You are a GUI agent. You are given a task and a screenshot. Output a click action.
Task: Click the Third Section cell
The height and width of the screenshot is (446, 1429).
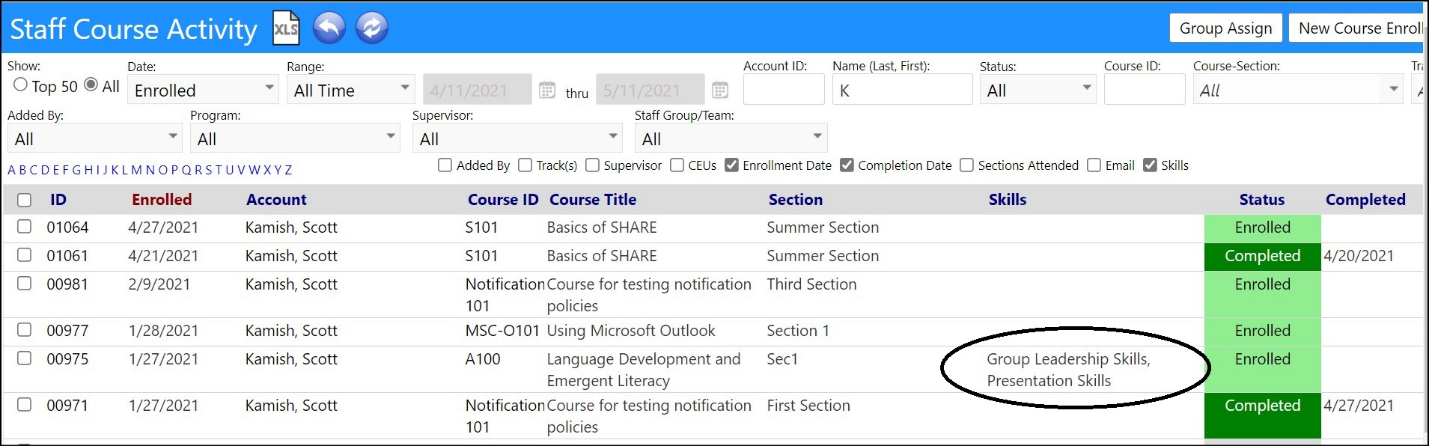811,284
